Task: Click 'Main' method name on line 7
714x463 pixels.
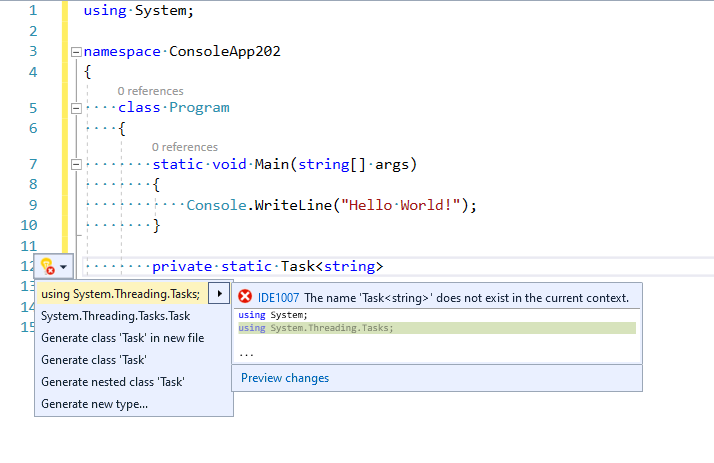Action: 271,164
